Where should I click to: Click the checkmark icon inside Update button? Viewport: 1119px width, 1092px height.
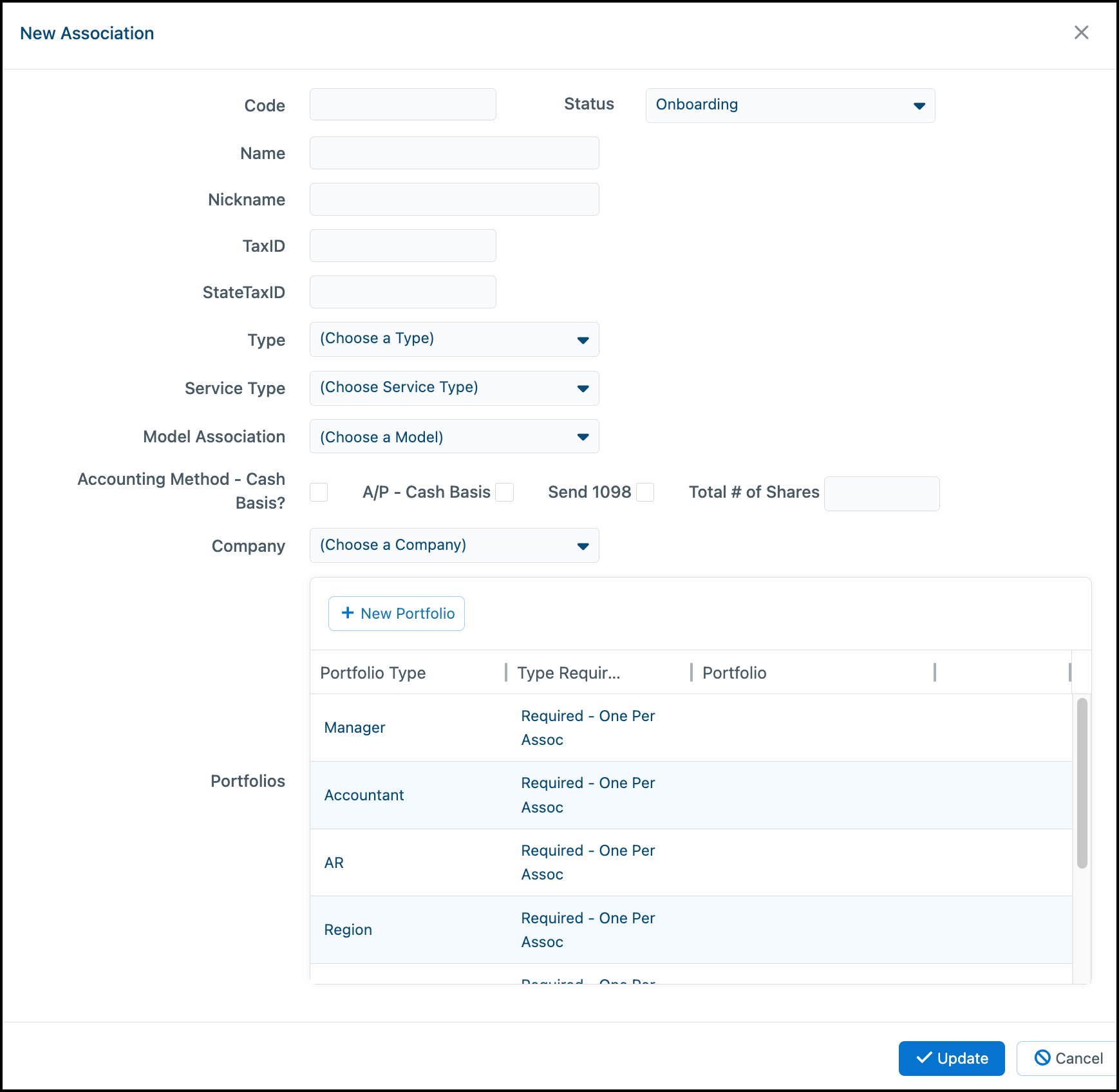pos(924,1058)
